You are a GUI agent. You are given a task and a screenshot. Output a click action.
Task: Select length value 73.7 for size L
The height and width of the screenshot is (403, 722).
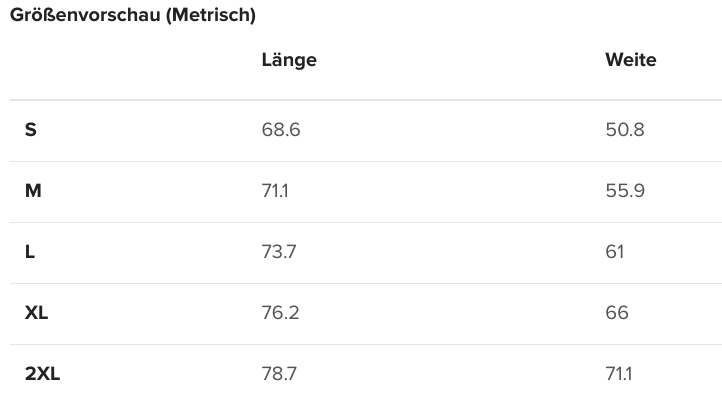tap(279, 252)
